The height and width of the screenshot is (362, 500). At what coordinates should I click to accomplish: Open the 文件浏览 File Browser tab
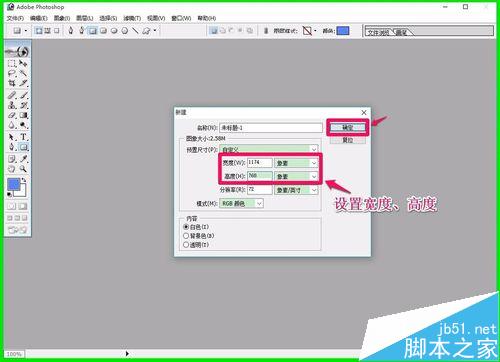tap(378, 32)
